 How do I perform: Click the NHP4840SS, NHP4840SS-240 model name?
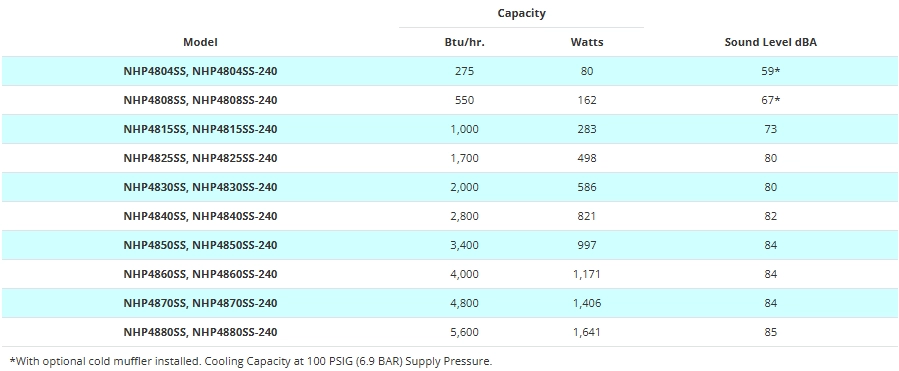(x=200, y=216)
